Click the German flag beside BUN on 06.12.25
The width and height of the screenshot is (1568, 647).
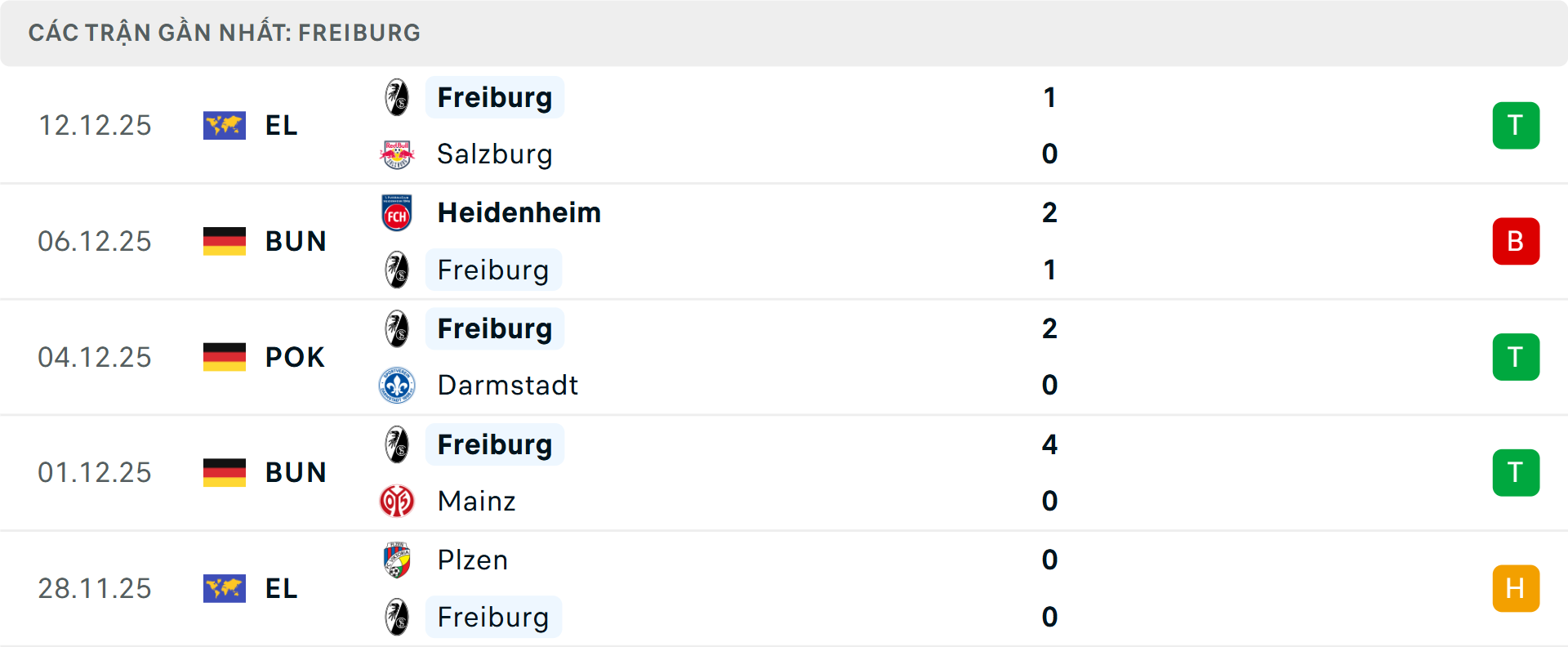point(225,241)
